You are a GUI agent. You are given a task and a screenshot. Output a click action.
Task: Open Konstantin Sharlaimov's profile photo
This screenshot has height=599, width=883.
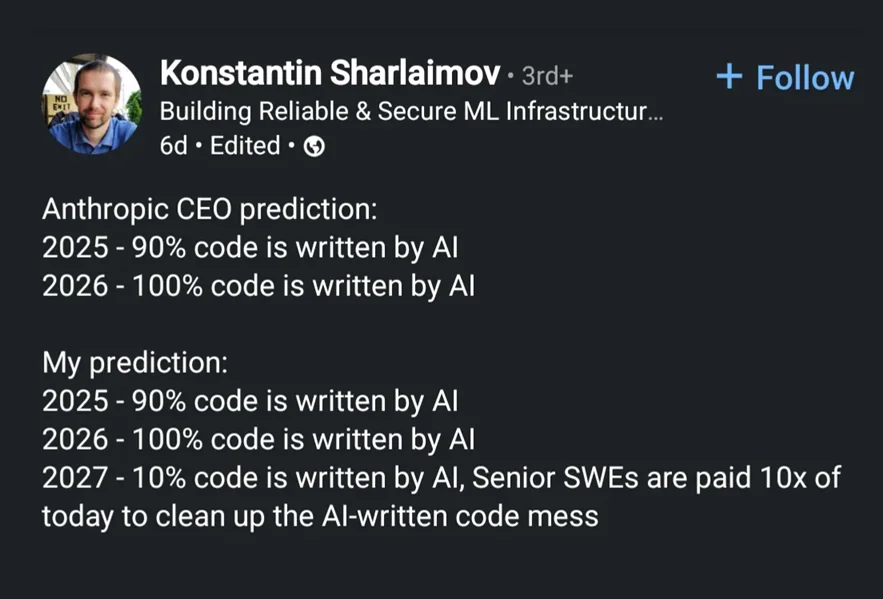92,104
